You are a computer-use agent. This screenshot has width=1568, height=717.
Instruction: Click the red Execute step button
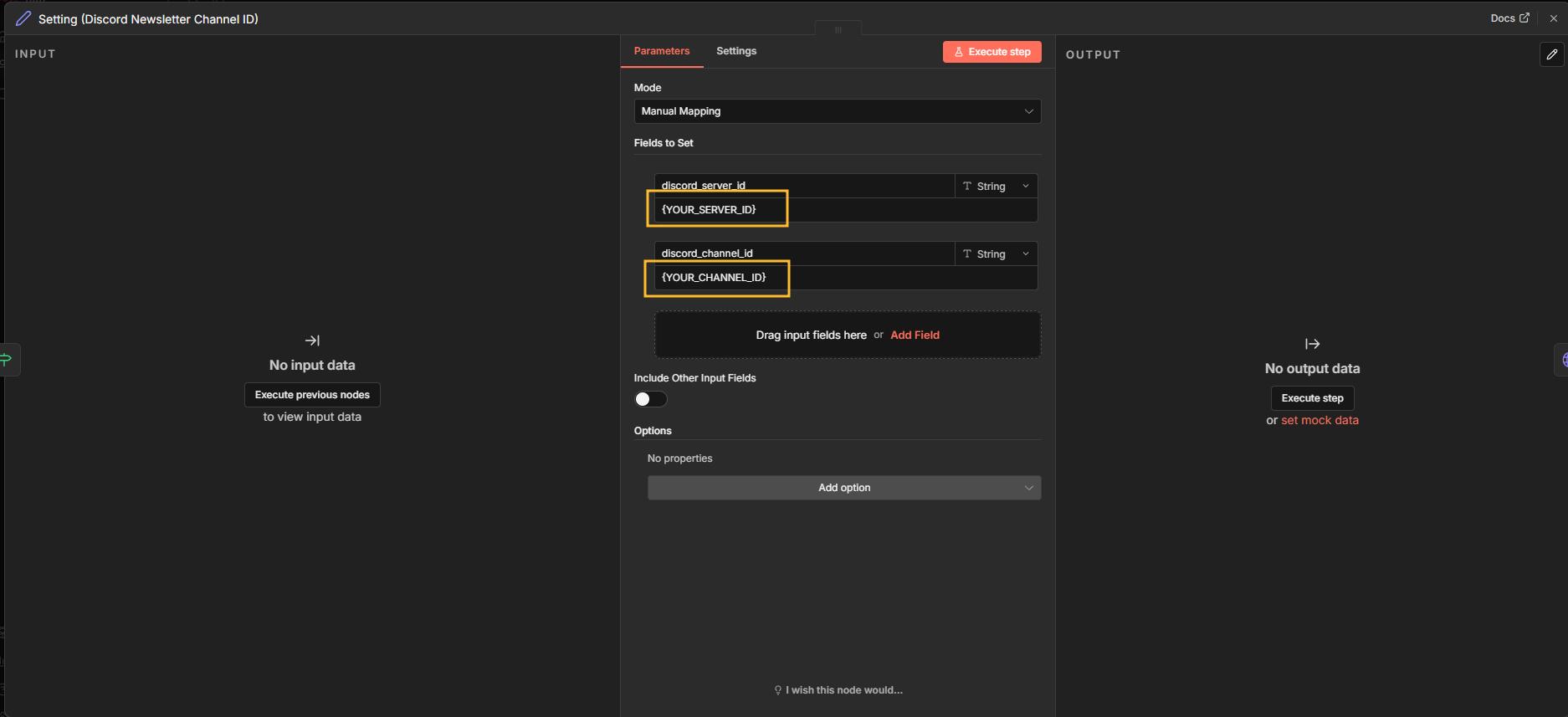click(x=992, y=52)
